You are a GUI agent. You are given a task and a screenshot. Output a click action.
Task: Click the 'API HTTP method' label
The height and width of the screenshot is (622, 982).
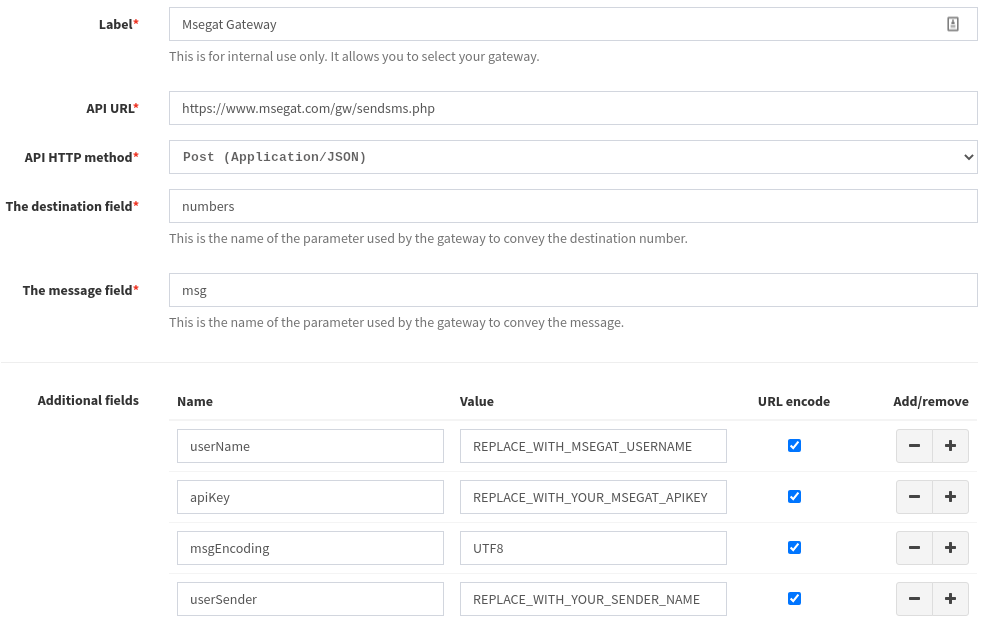pyautogui.click(x=81, y=157)
